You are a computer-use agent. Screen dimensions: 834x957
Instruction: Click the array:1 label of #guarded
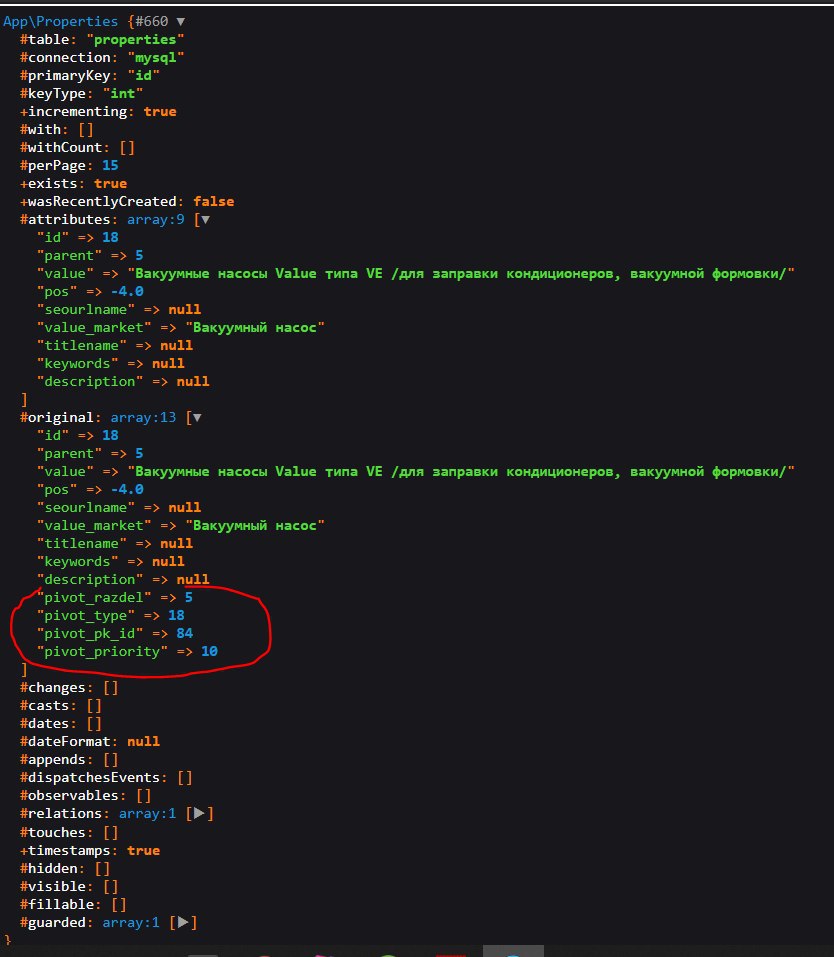pyautogui.click(x=131, y=922)
